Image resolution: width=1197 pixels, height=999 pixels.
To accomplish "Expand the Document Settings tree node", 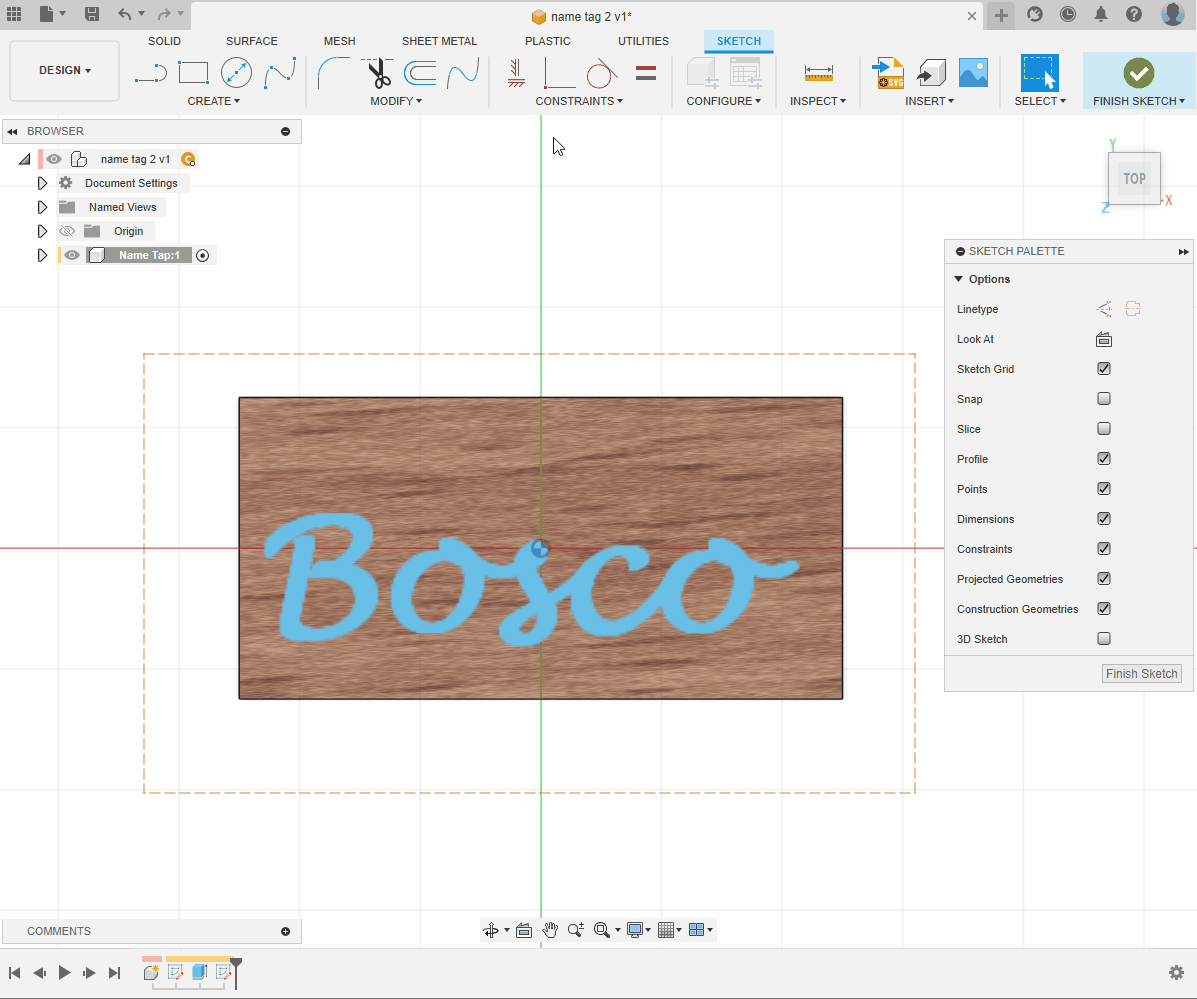I will (42, 183).
